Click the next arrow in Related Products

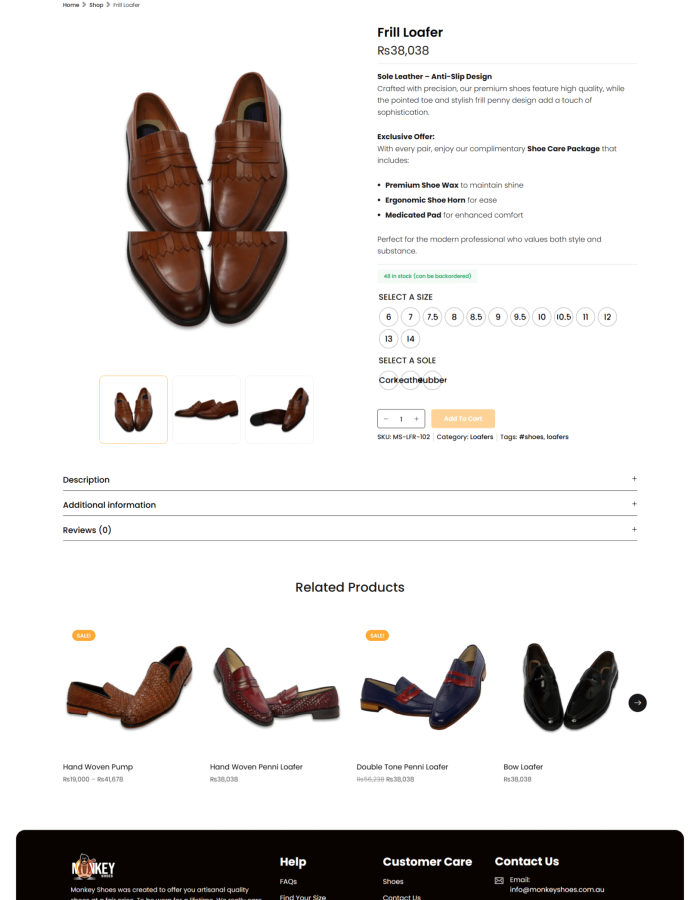pyautogui.click(x=637, y=702)
